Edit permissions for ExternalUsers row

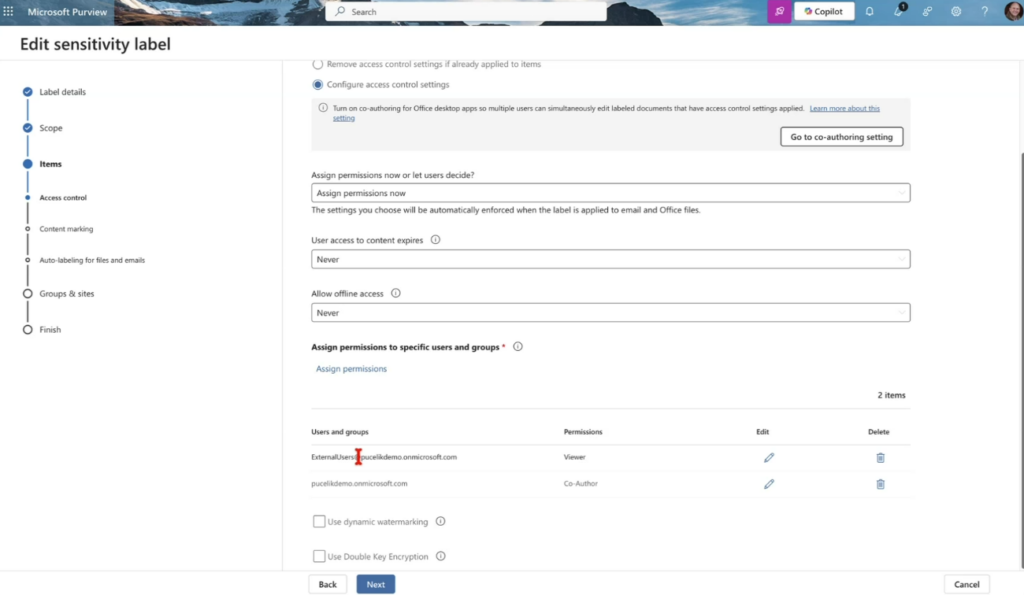point(769,458)
